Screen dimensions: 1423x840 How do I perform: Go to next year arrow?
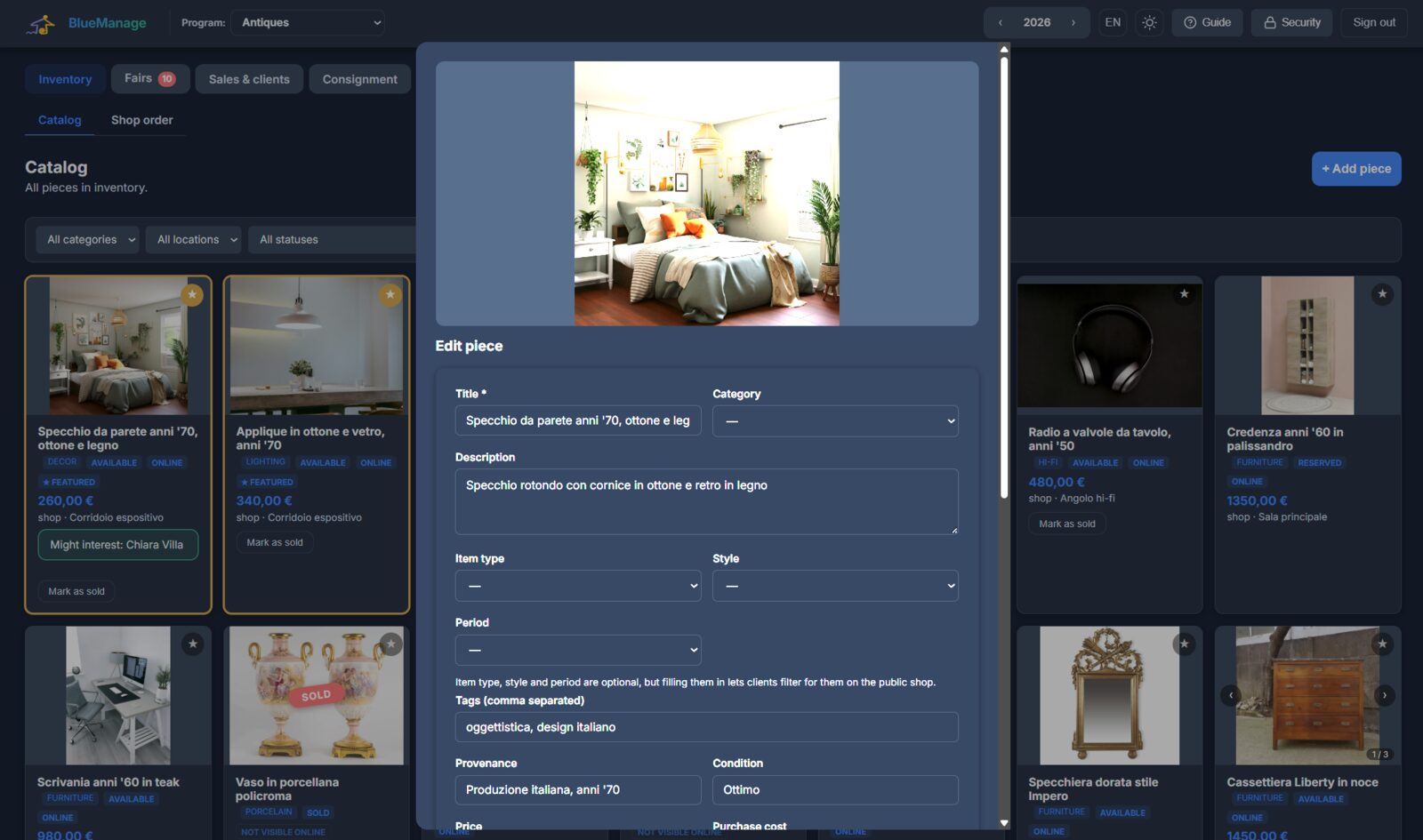point(1073,22)
